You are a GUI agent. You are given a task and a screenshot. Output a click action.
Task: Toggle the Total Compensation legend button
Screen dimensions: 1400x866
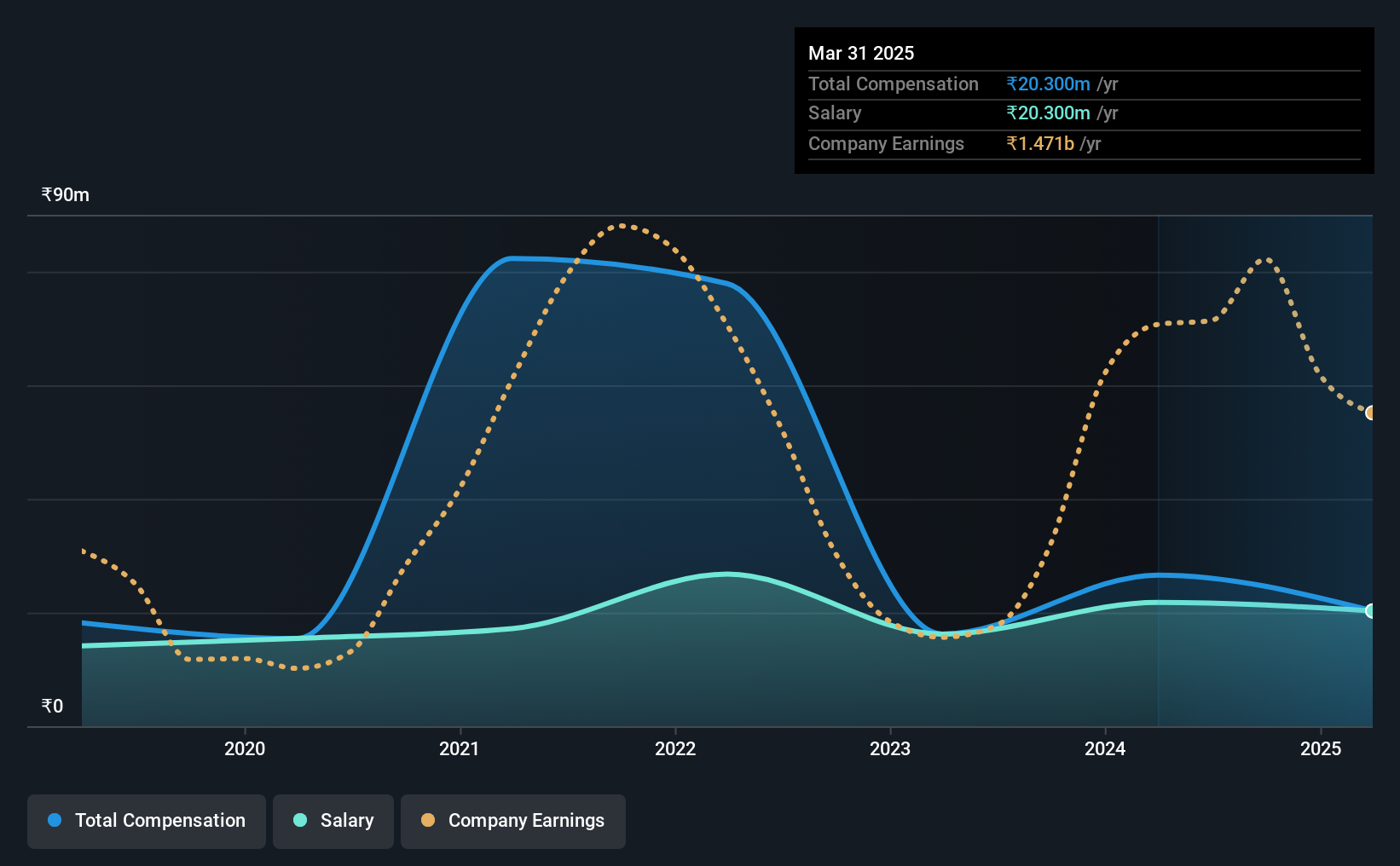tap(147, 821)
